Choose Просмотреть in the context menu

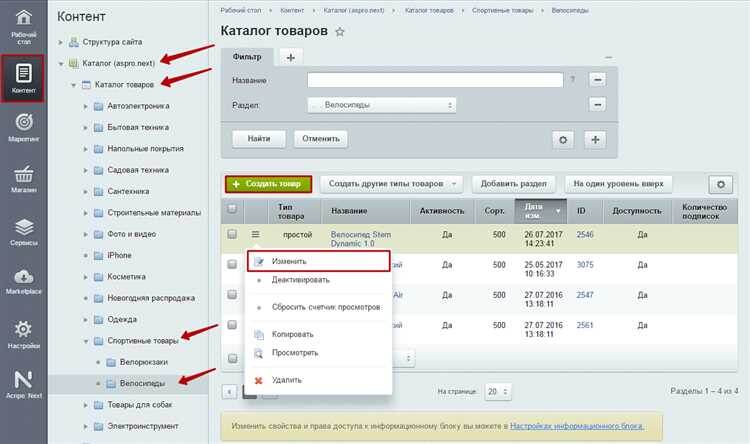tap(295, 353)
